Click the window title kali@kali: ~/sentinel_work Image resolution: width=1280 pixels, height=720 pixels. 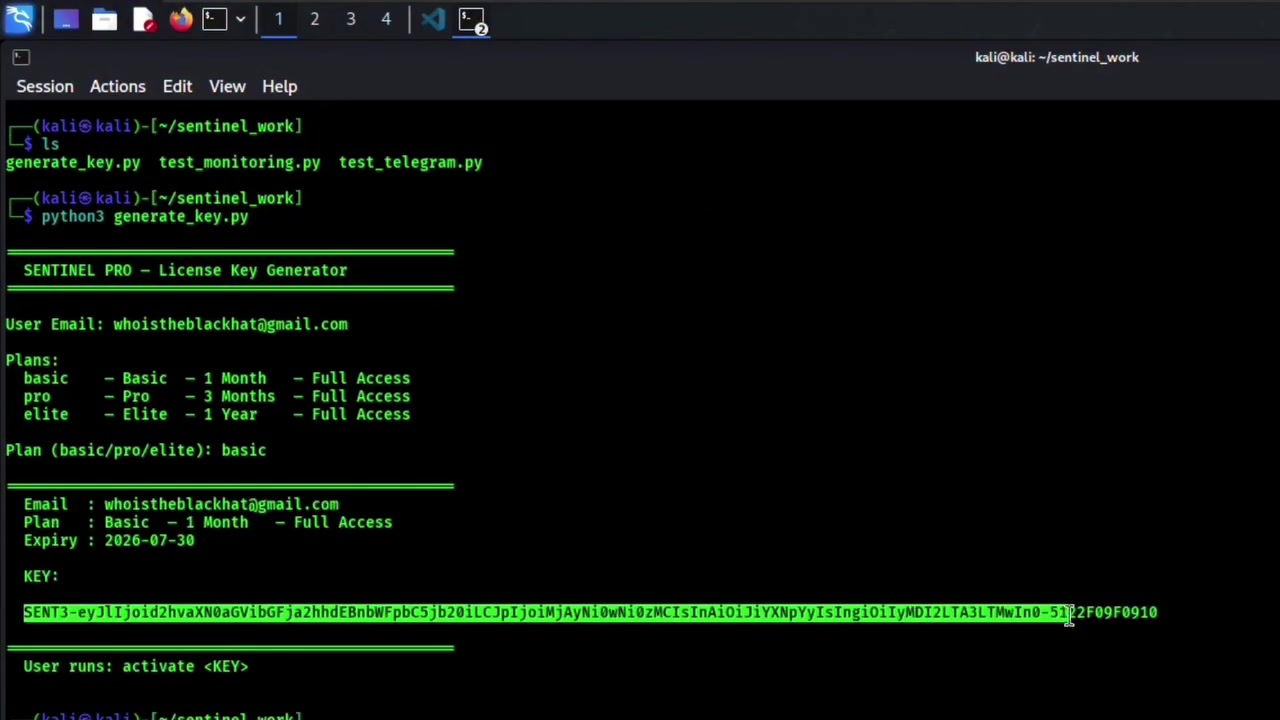(1057, 57)
